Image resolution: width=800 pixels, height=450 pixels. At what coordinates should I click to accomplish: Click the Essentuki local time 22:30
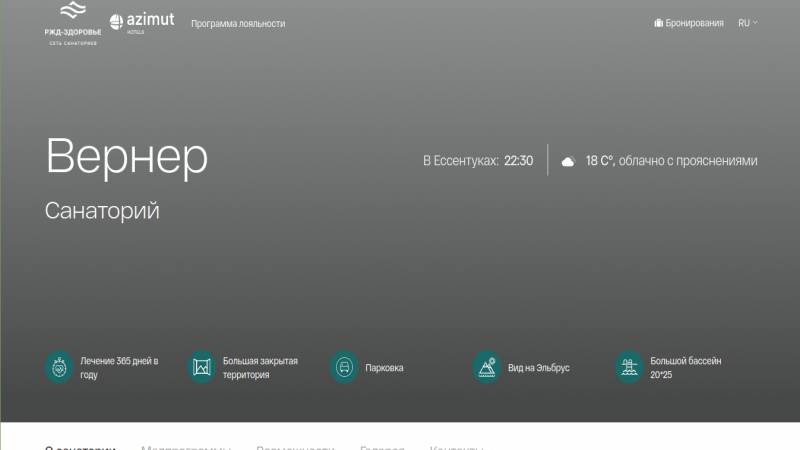coord(518,161)
